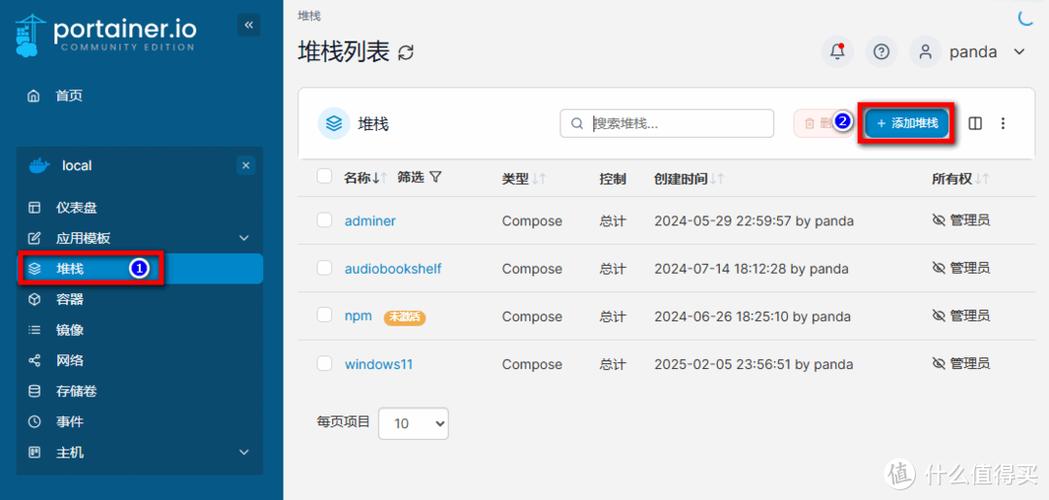Sort by 类型 column

pyautogui.click(x=524, y=179)
